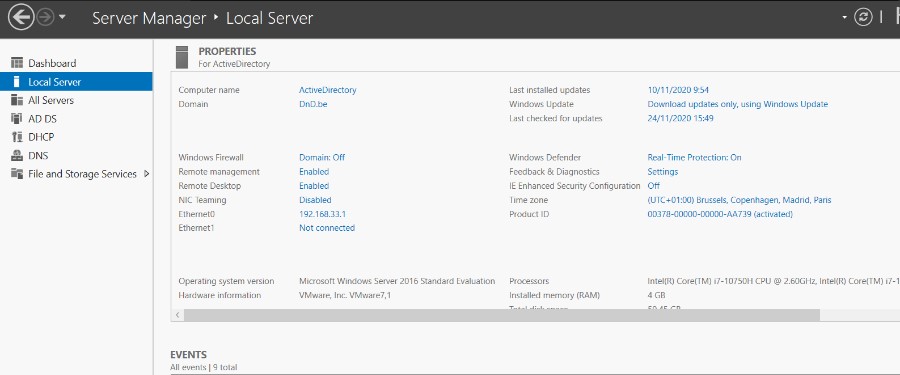Click Feedback & Diagnostics Settings link
The height and width of the screenshot is (375, 900).
pyautogui.click(x=662, y=172)
